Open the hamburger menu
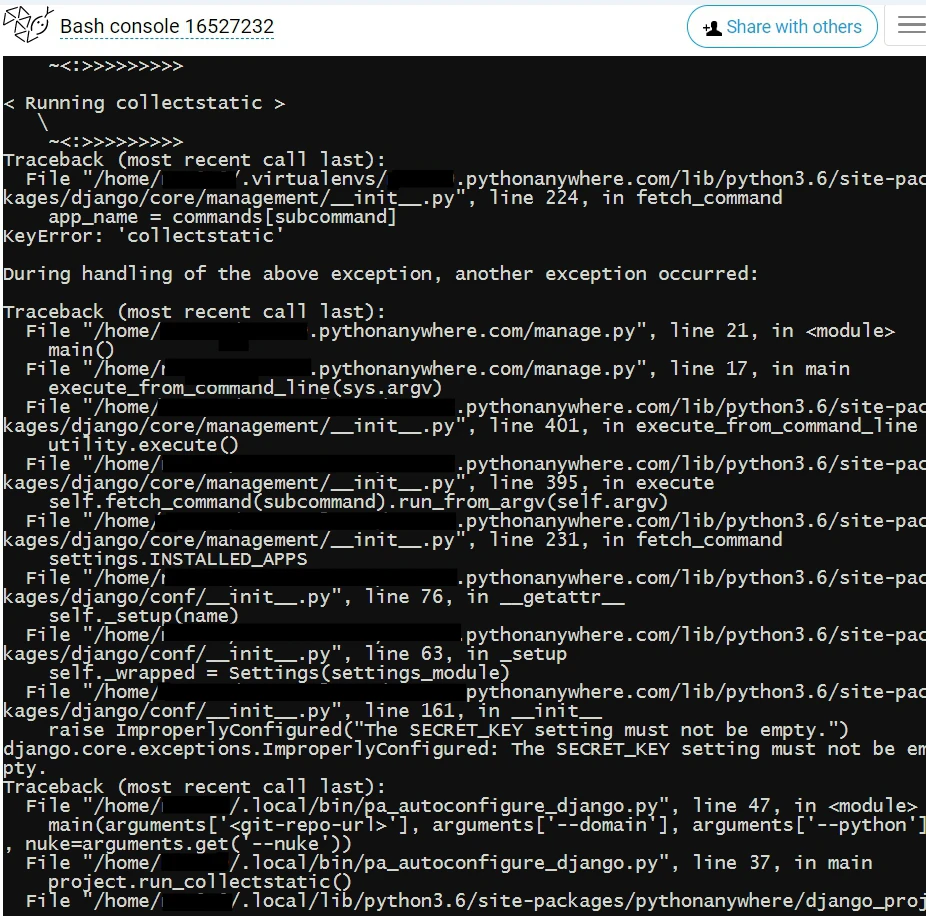 911,25
